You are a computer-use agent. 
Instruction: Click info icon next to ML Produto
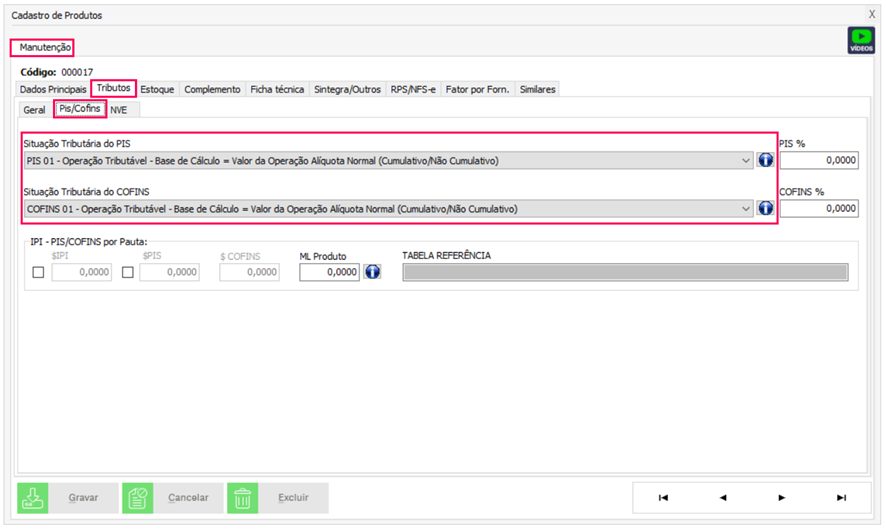tap(372, 272)
